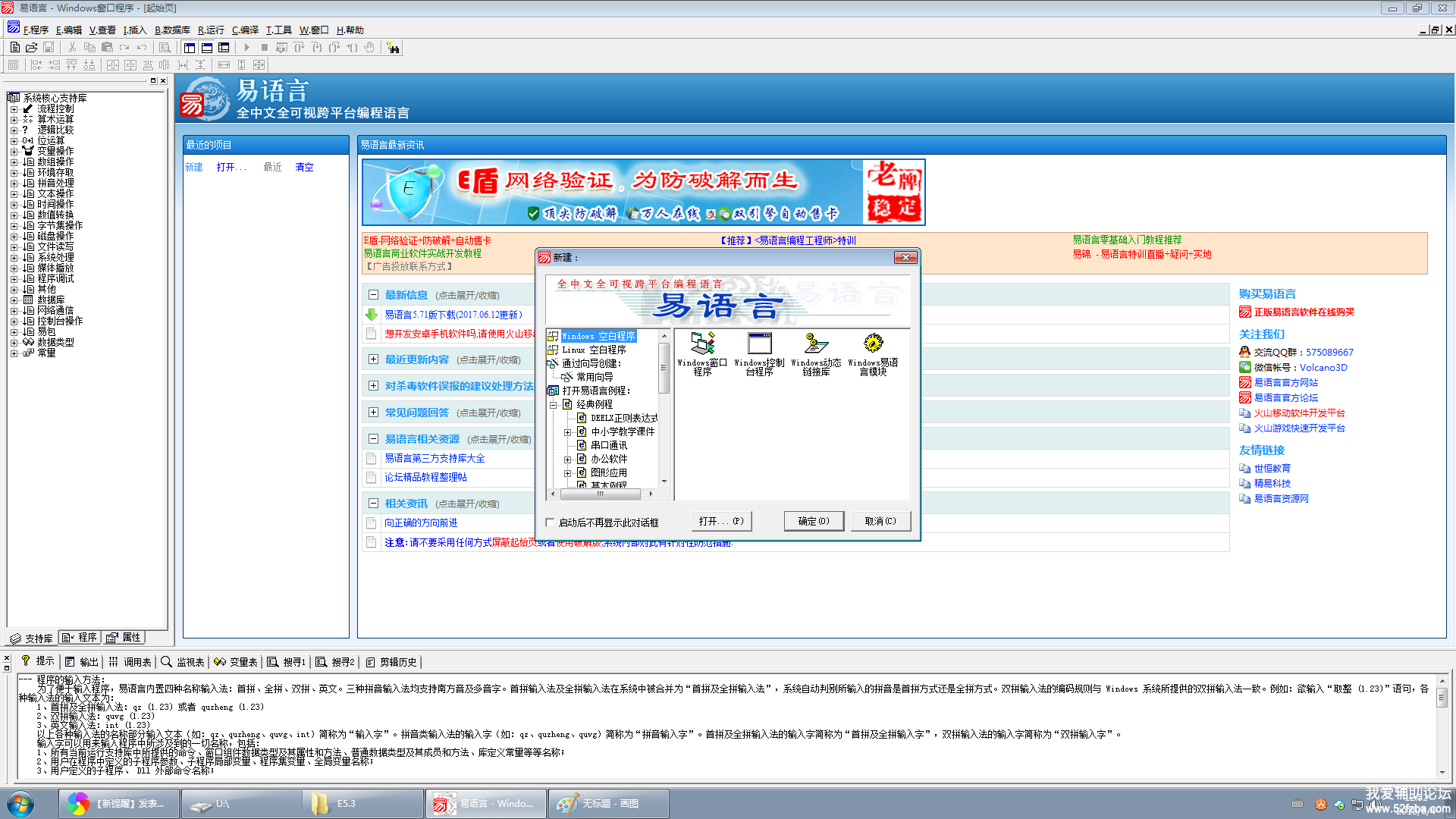
Task: Select the Windows易语言模块 project icon
Action: (873, 354)
